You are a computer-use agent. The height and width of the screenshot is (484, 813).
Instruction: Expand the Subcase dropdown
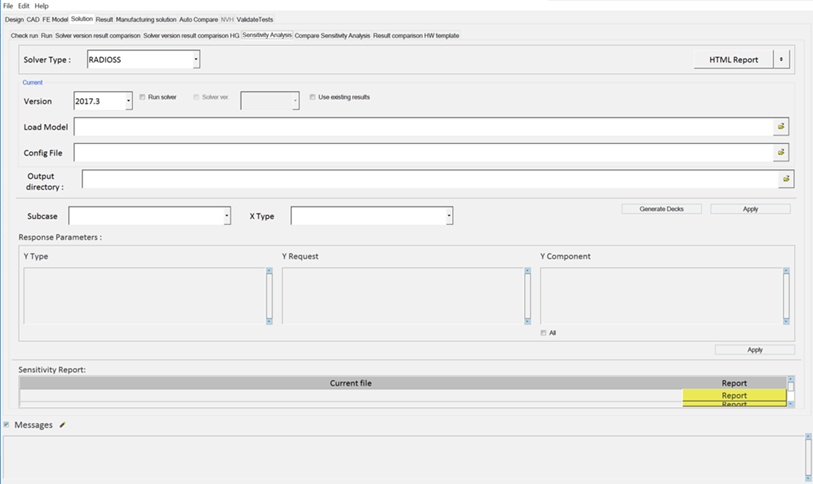[227, 216]
